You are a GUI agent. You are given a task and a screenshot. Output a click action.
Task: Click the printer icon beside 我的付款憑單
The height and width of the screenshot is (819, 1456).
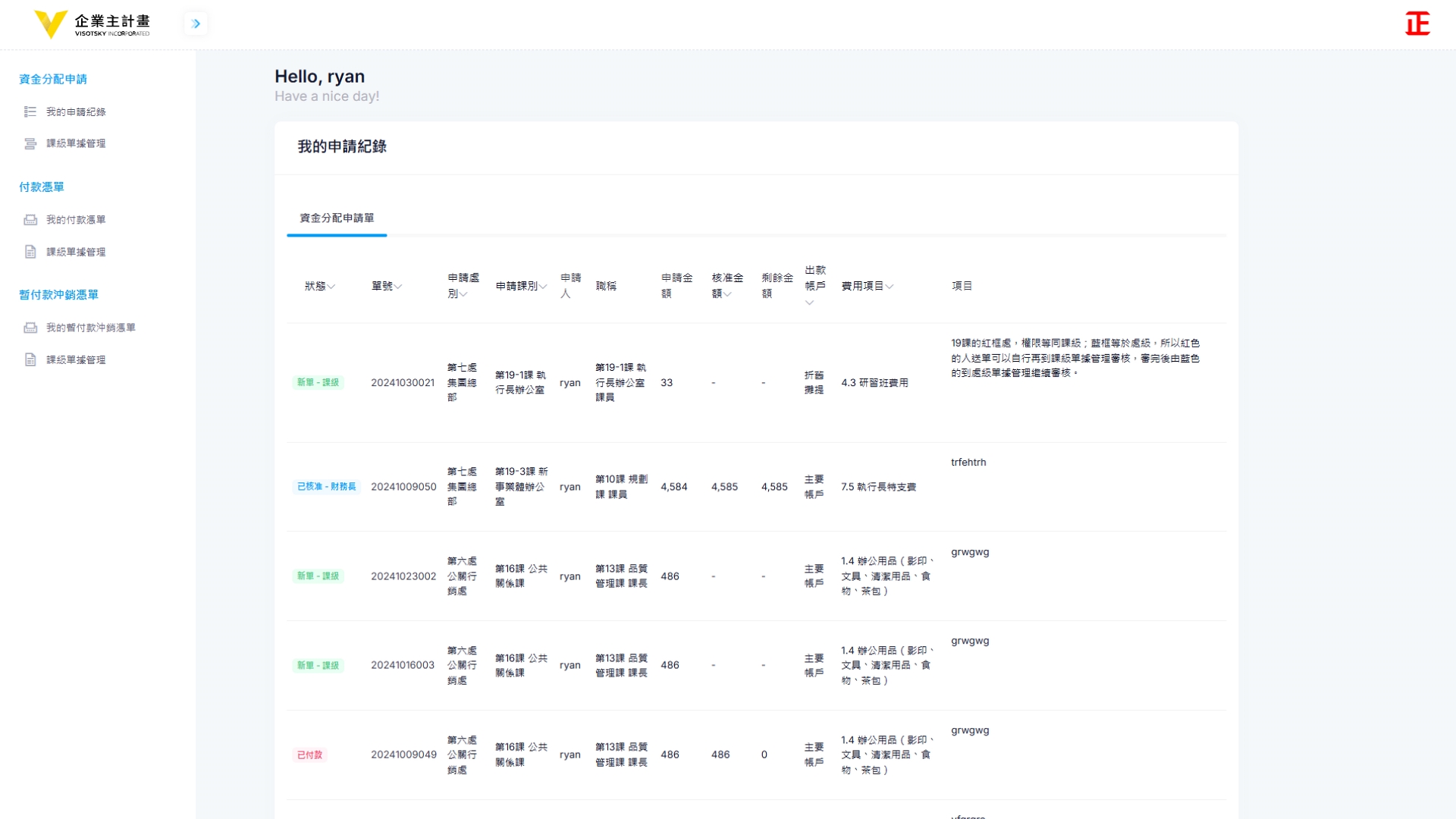(30, 220)
